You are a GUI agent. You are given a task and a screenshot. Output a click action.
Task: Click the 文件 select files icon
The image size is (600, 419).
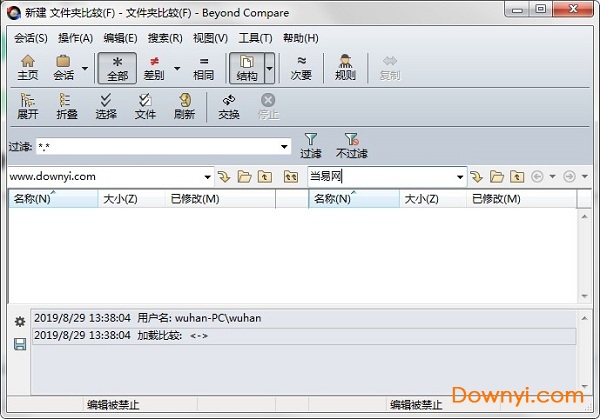pos(145,106)
